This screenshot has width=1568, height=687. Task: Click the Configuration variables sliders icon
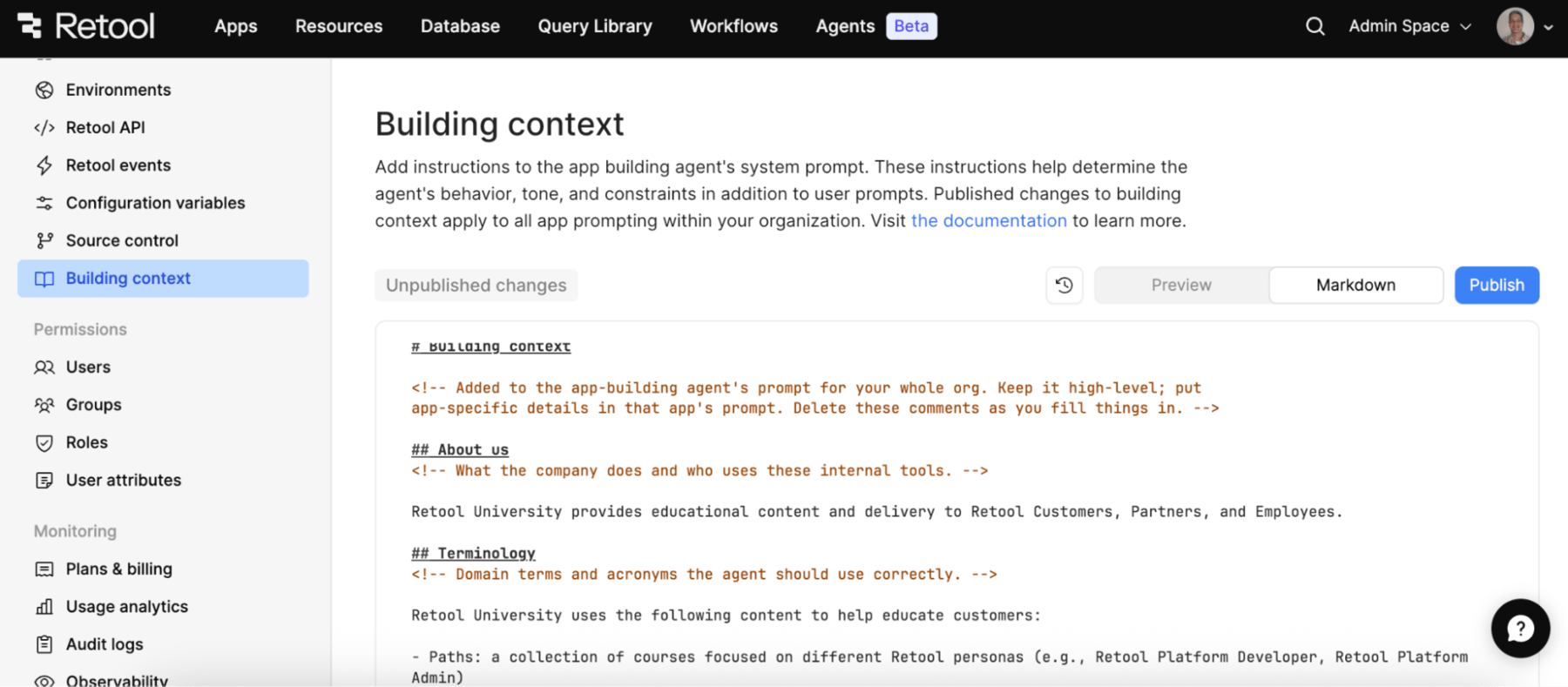(44, 203)
